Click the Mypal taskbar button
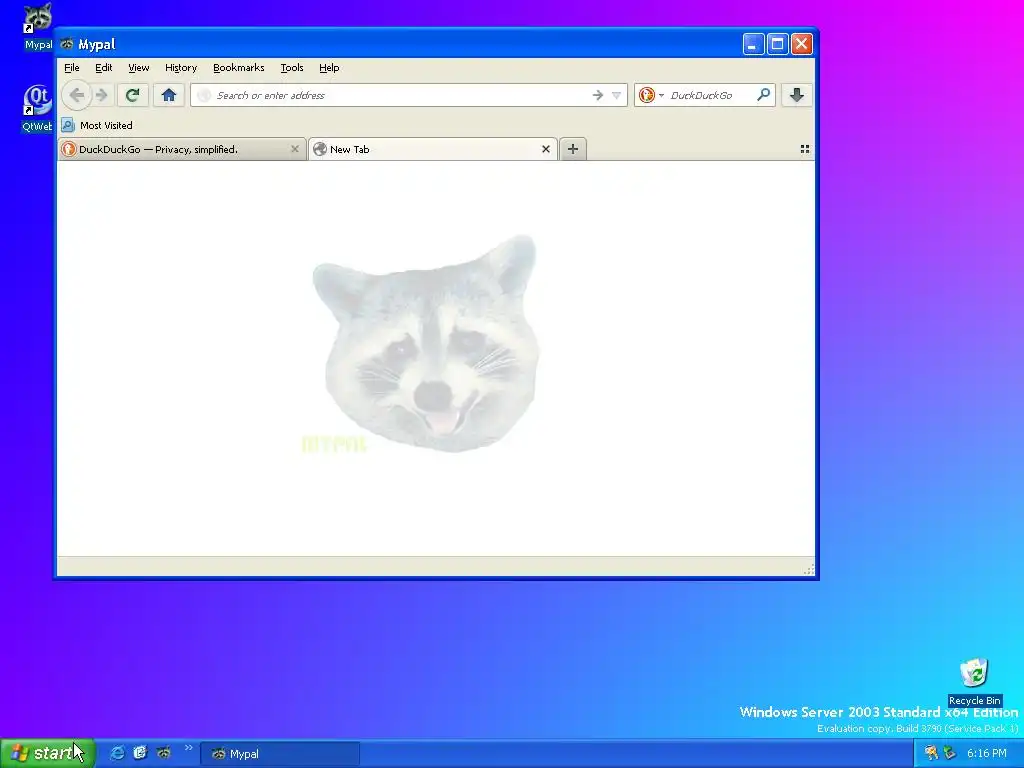 280,754
